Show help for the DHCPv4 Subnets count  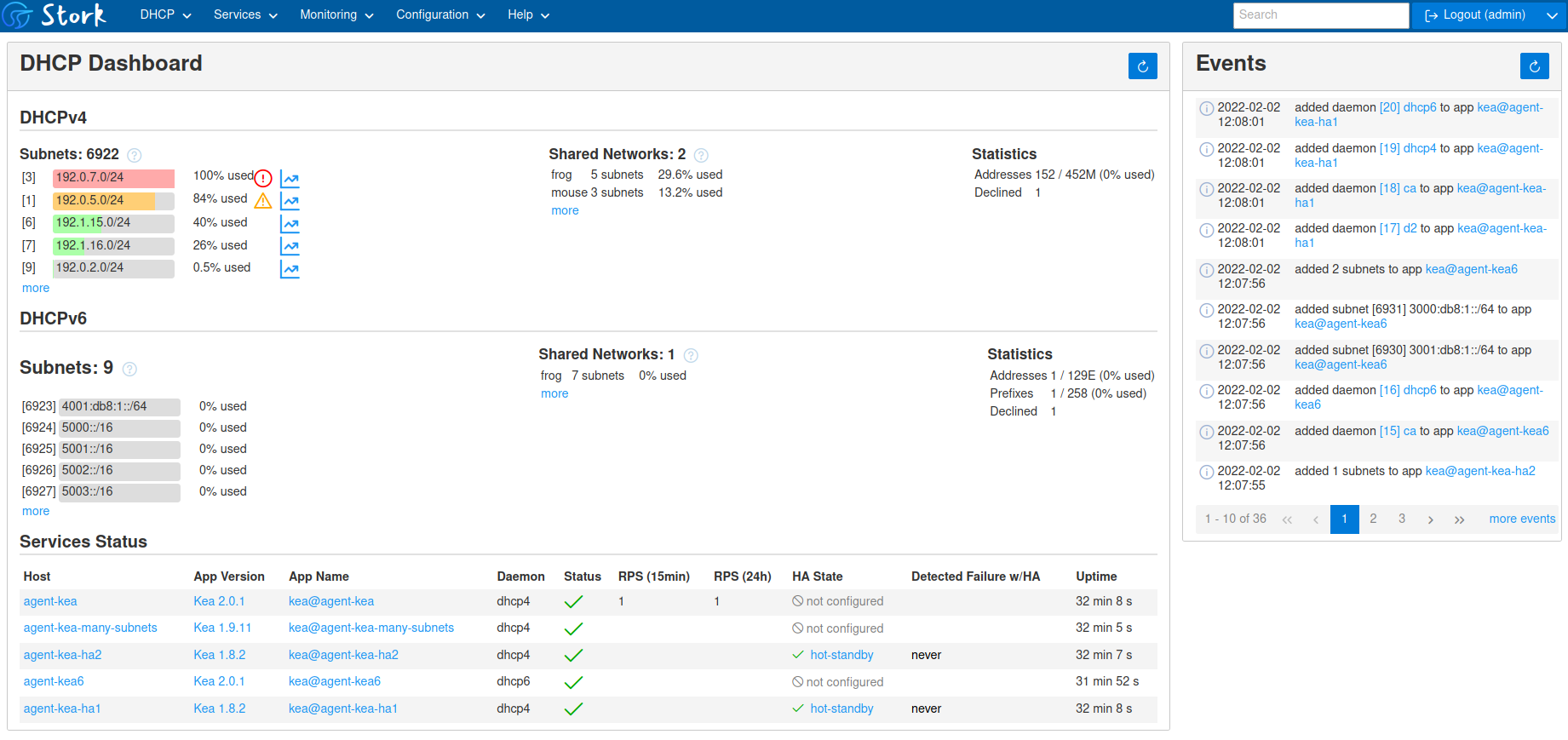135,155
